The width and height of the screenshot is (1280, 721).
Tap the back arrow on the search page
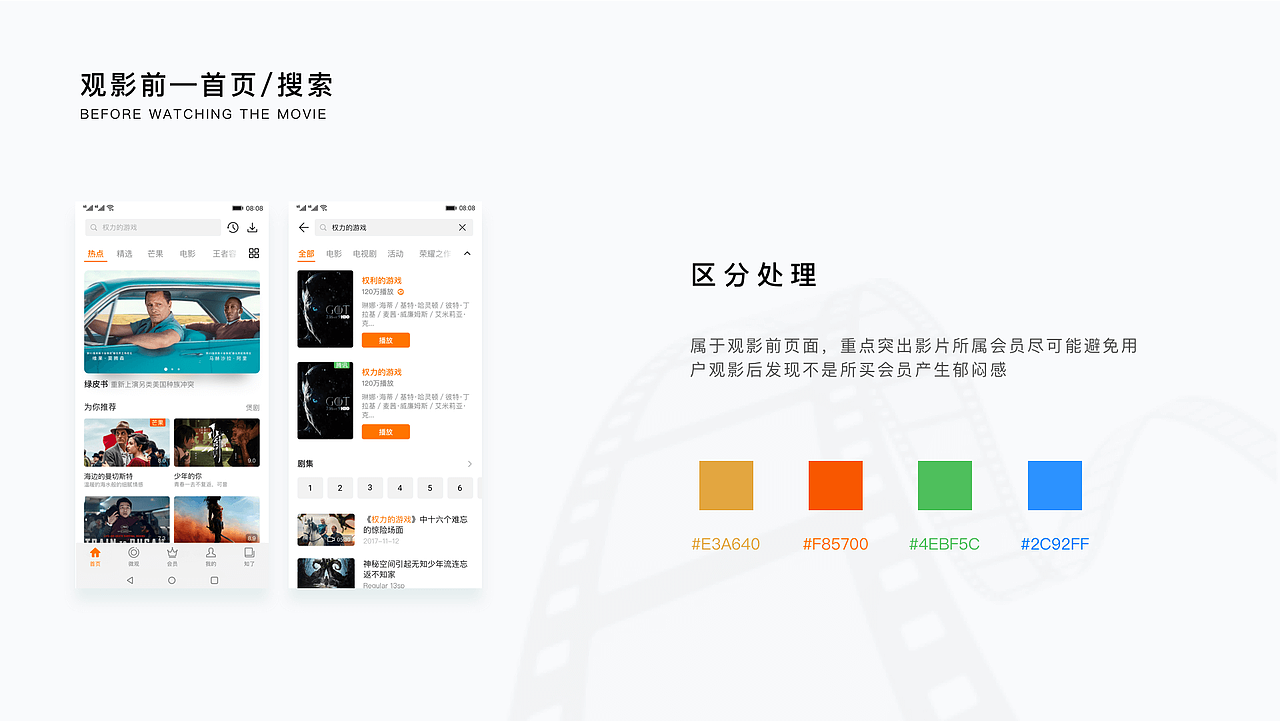[302, 226]
